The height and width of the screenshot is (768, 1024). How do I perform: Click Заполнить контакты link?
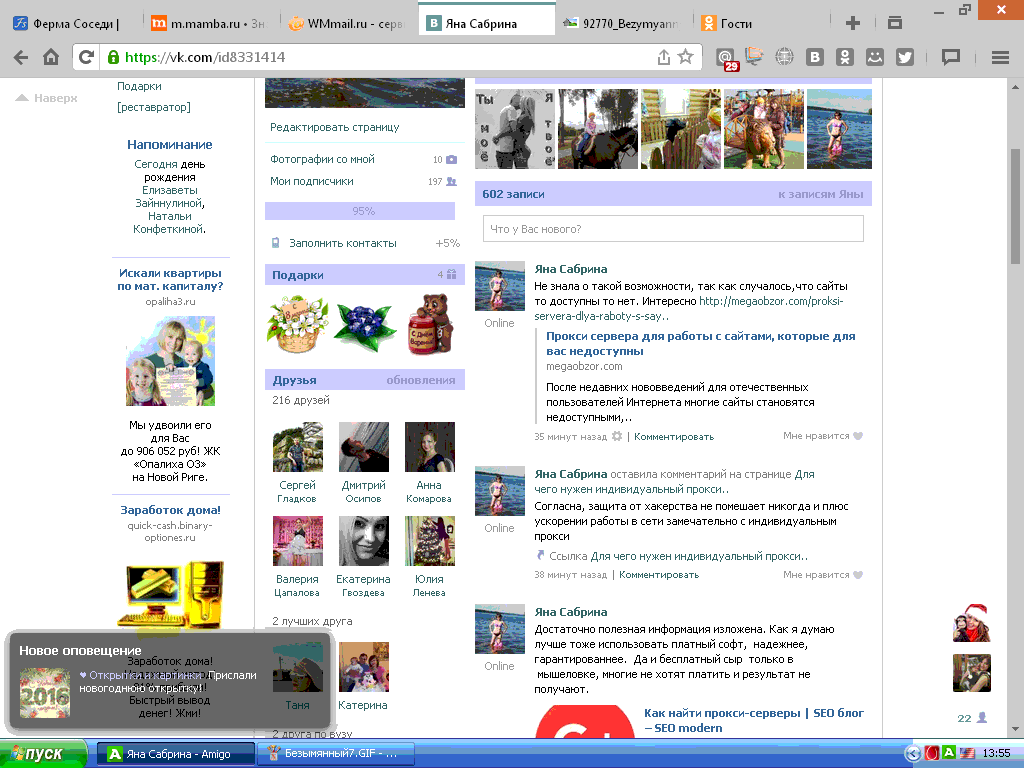coord(343,243)
